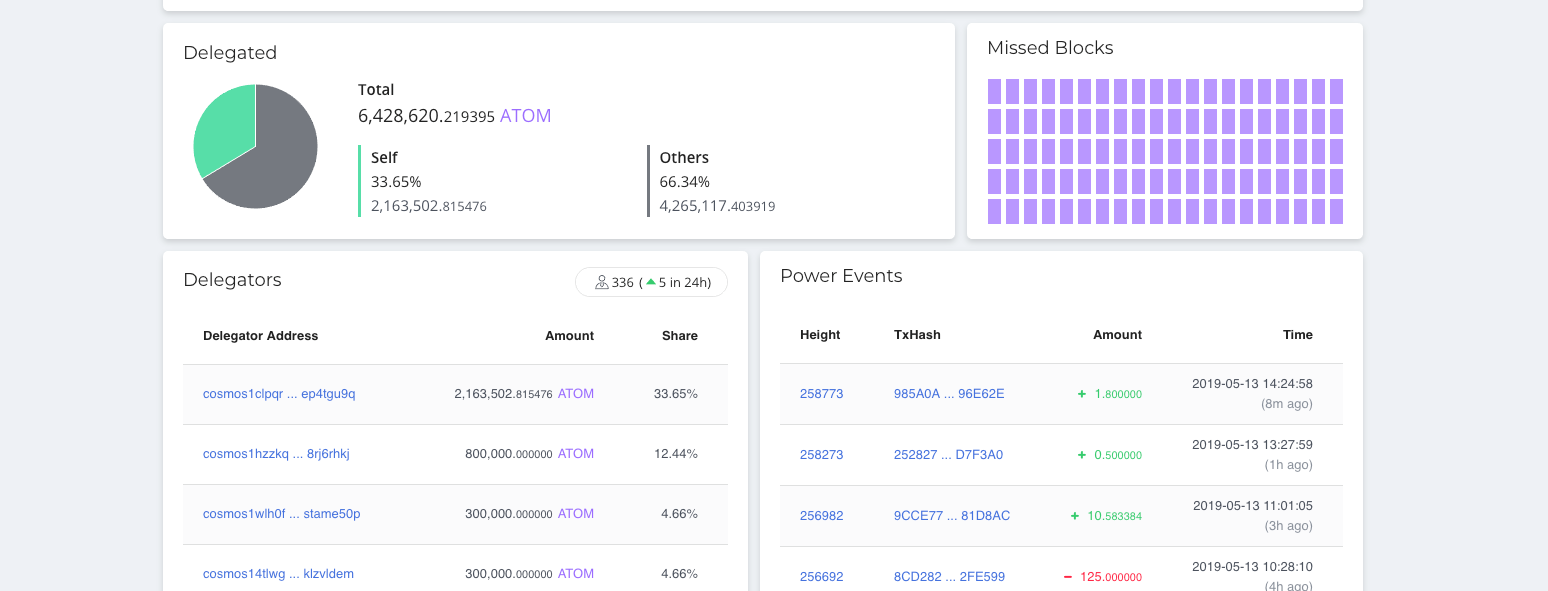The height and width of the screenshot is (591, 1548).
Task: Click the first square in the Missed Blocks grid
Action: 996,90
